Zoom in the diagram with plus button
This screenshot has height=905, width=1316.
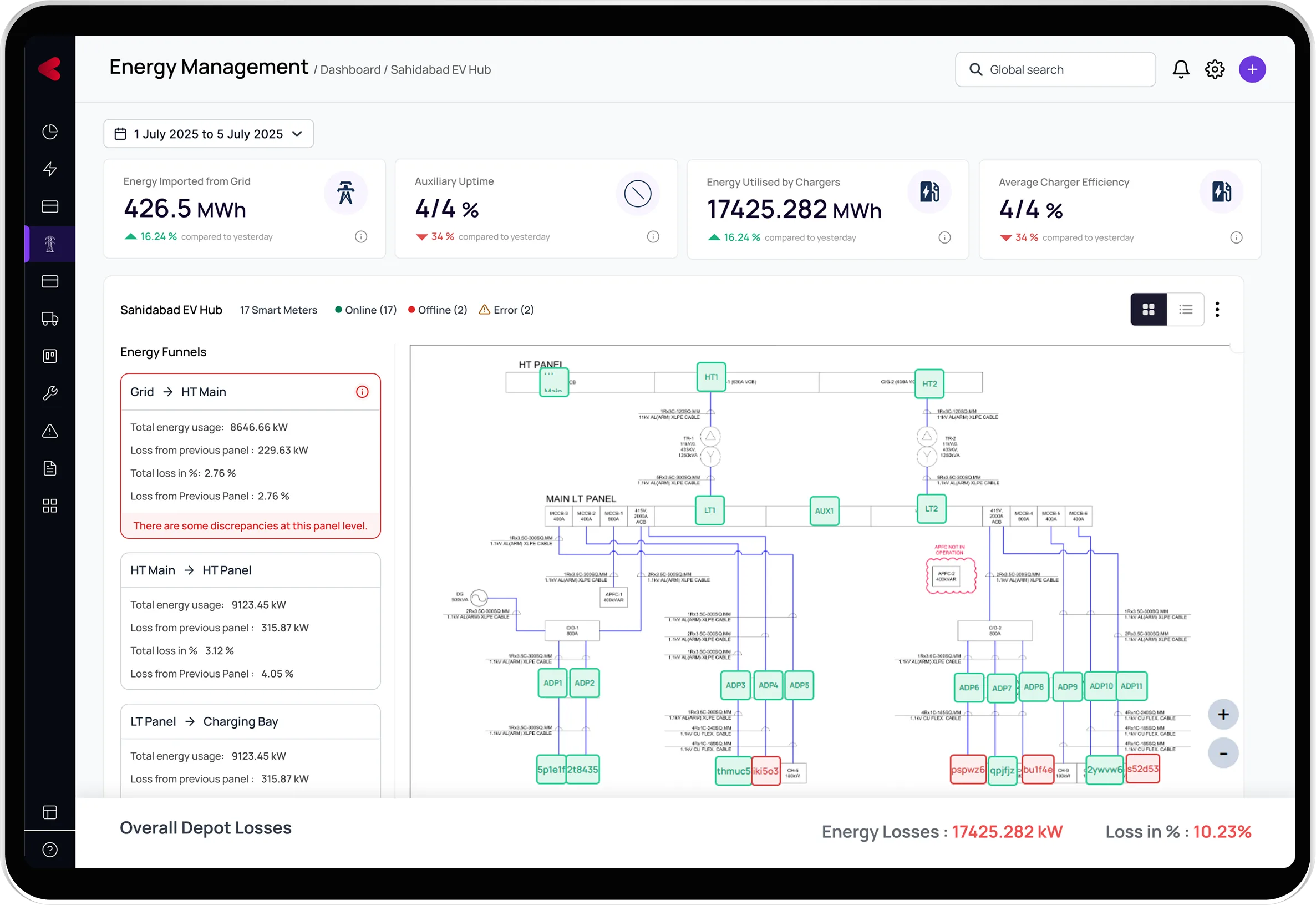coord(1223,715)
